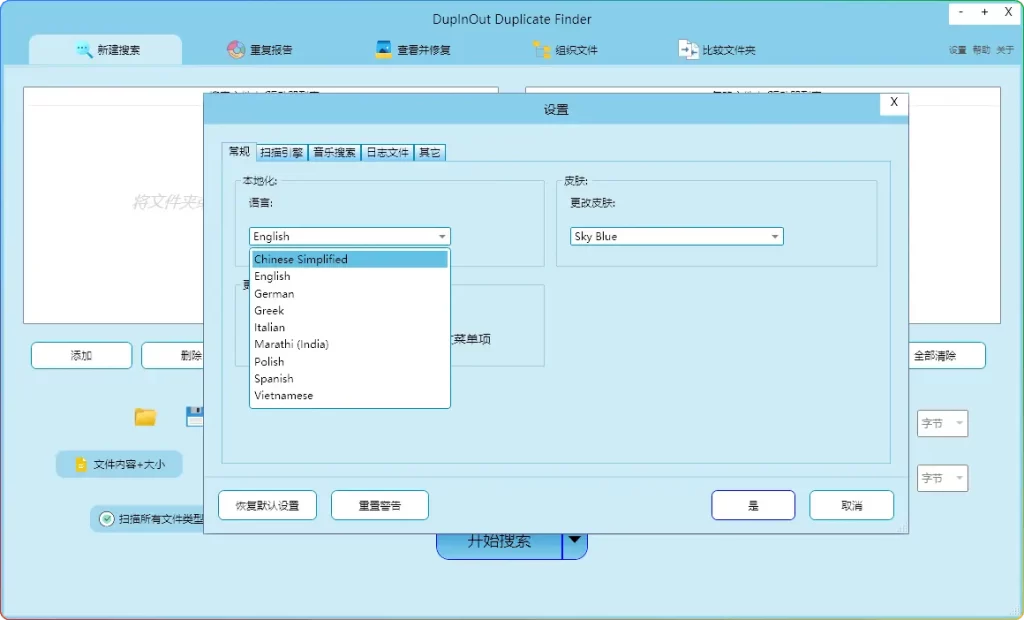Click the compare documents icon on 比较文件夹
This screenshot has width=1024, height=620.
(688, 50)
